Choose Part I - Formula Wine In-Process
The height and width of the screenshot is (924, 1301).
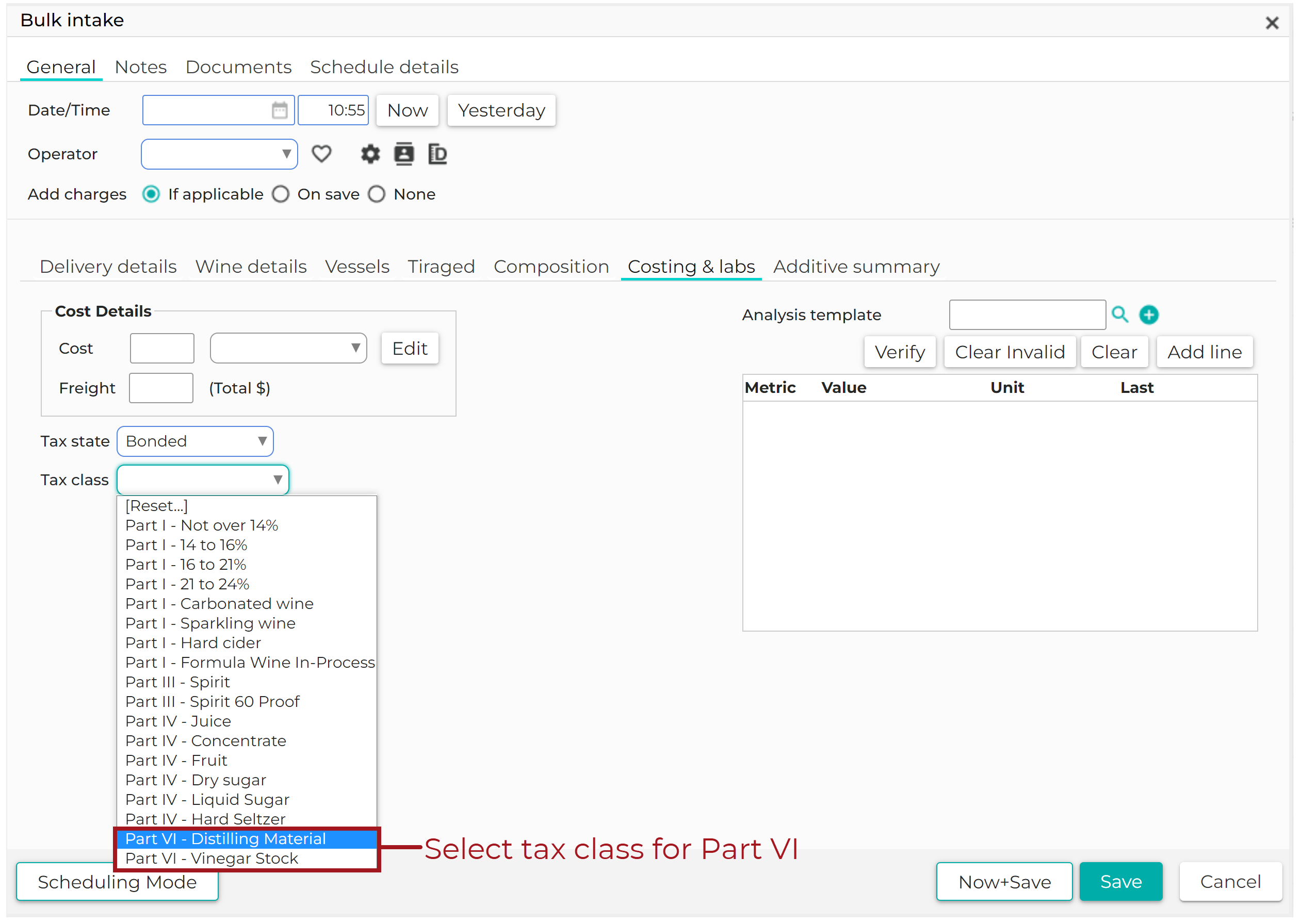coord(247,663)
